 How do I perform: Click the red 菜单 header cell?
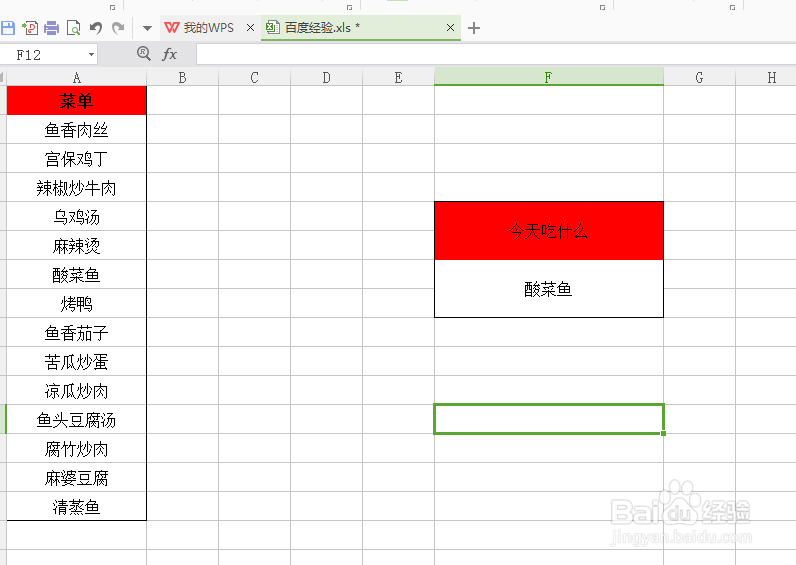point(77,101)
